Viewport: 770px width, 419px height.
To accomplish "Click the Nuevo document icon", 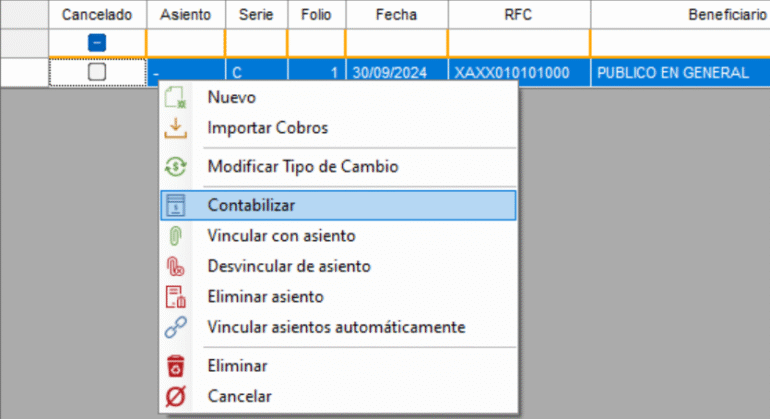I will pyautogui.click(x=175, y=97).
